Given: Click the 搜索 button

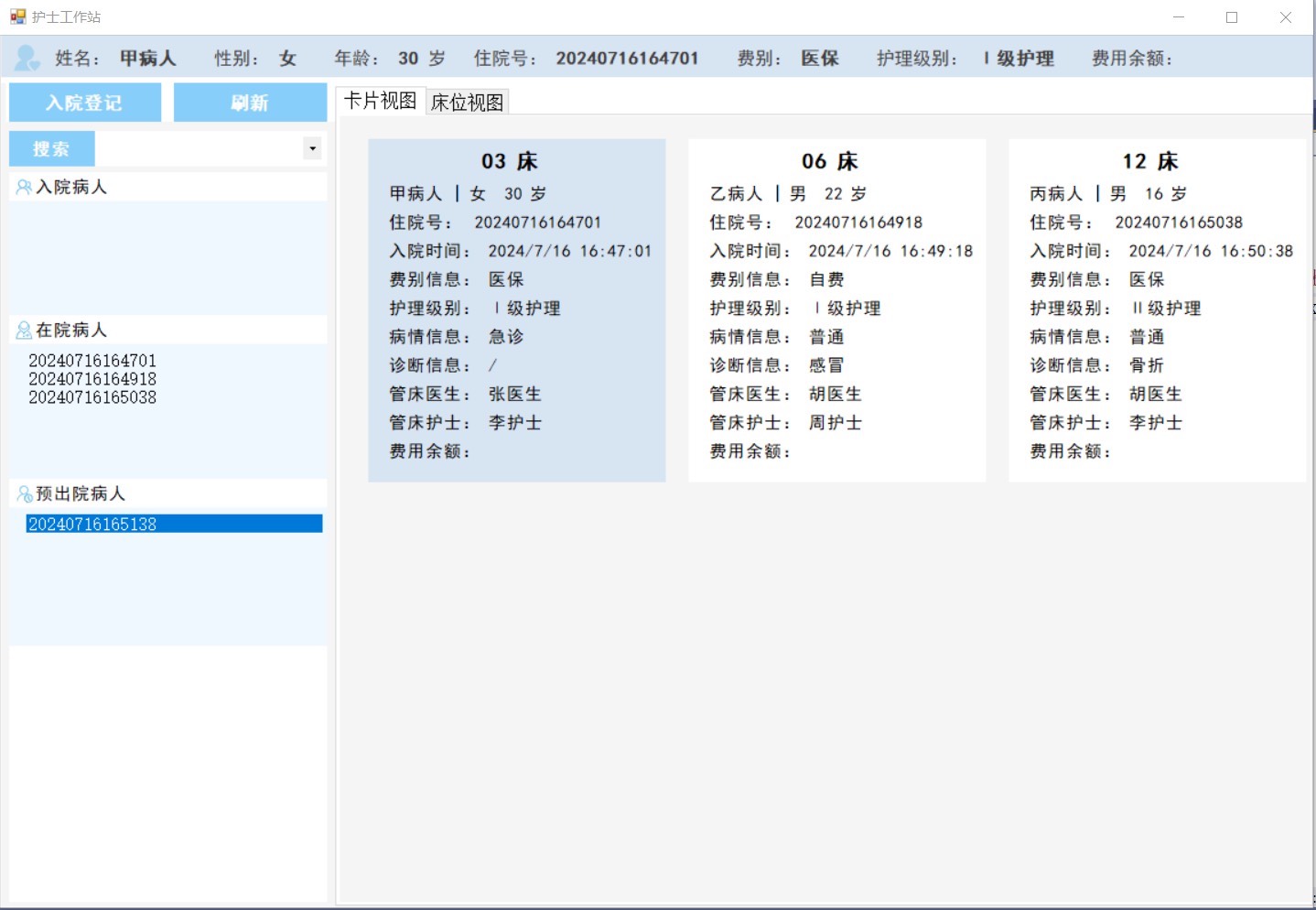Looking at the screenshot, I should [x=51, y=148].
